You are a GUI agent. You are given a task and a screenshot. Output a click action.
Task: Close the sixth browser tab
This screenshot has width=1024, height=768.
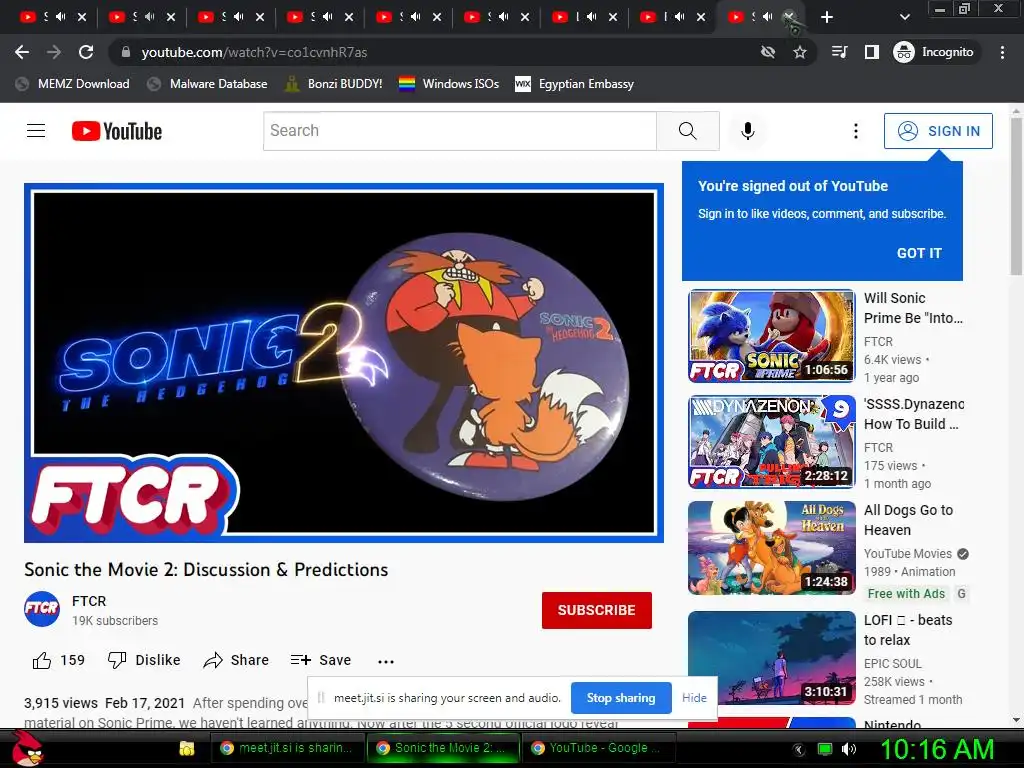tap(525, 17)
